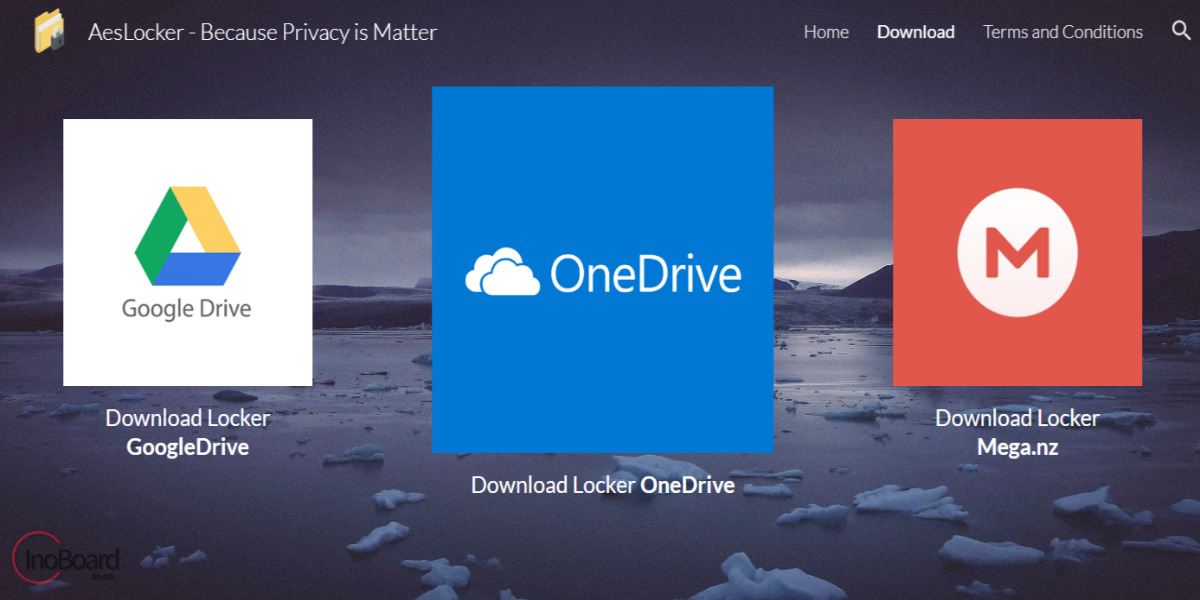1200x600 pixels.
Task: Click the Download Locker OneDrive caption
Action: (603, 485)
